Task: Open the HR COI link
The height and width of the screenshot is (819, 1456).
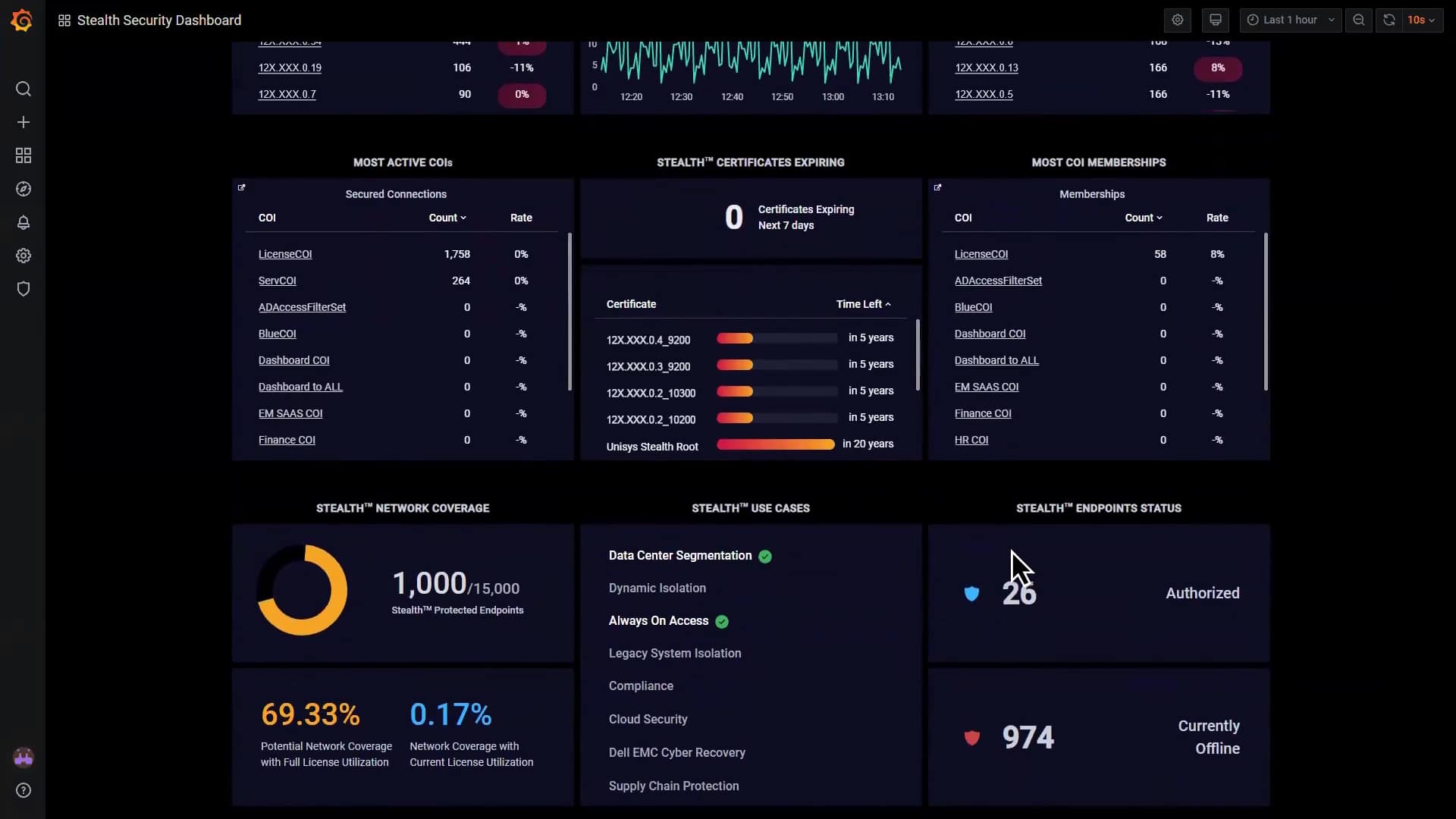Action: click(971, 441)
